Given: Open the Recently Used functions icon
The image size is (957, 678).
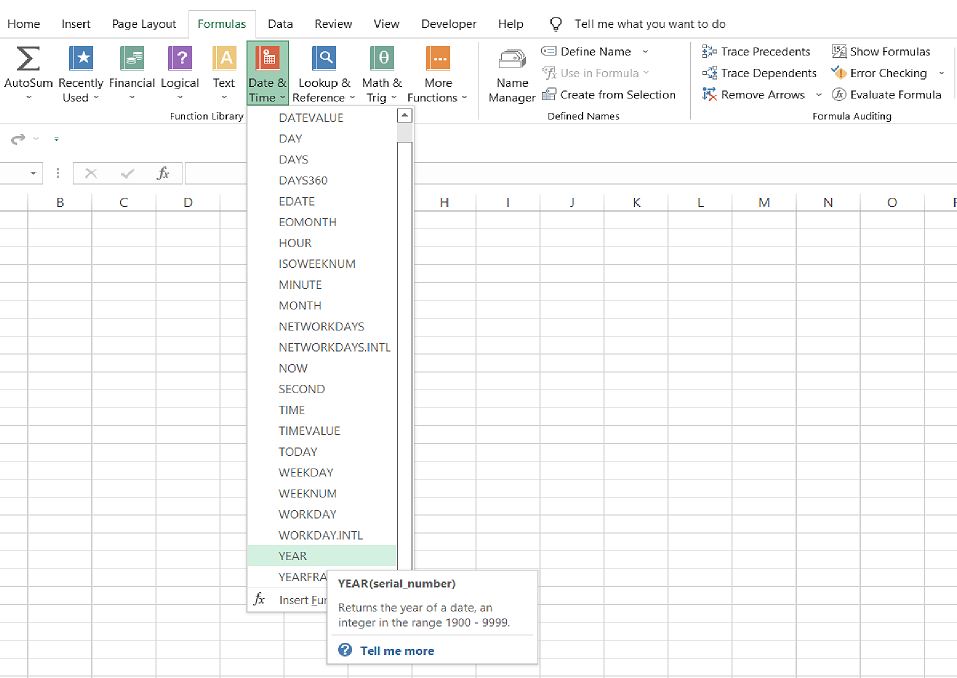Looking at the screenshot, I should click(x=81, y=59).
